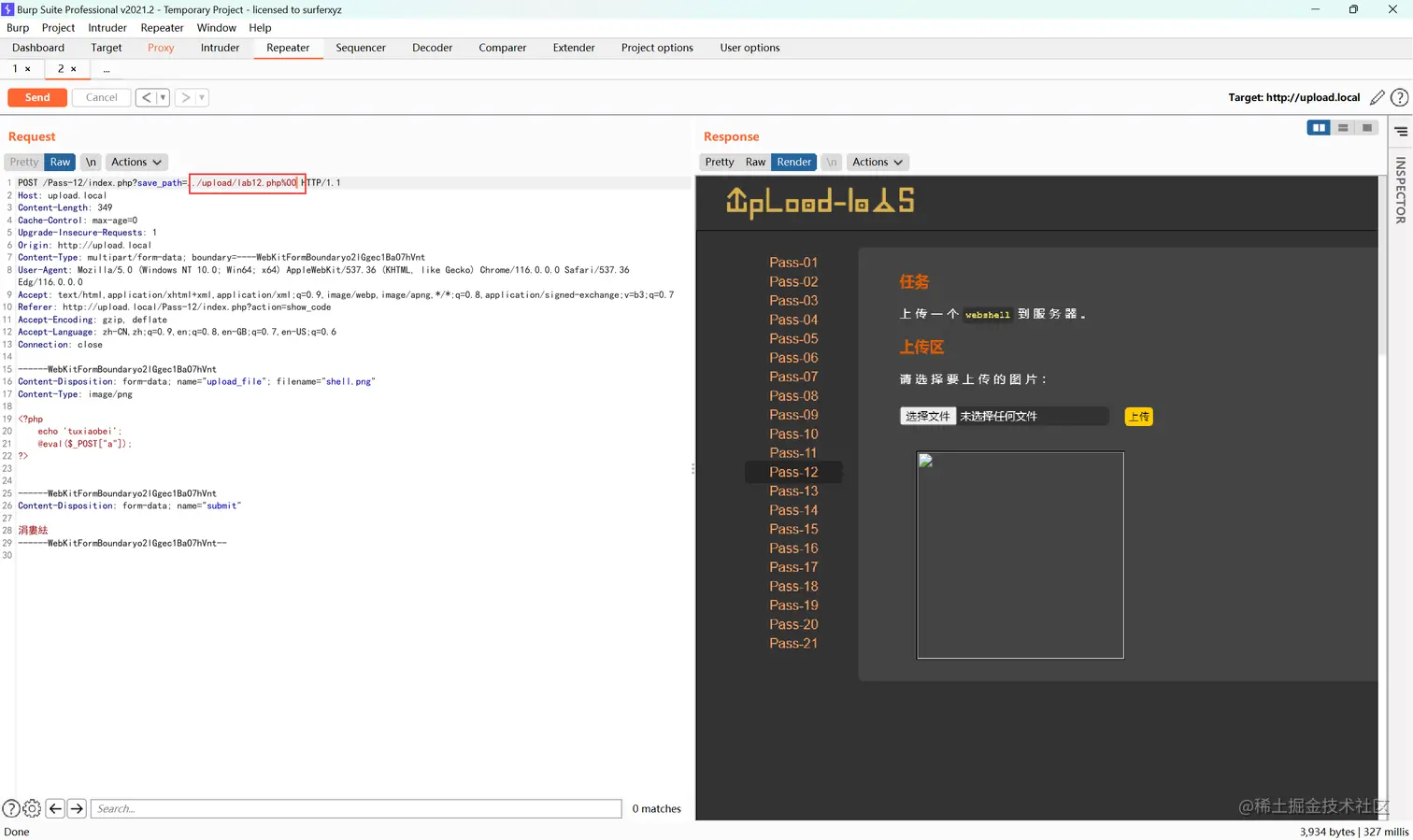Close Repeater tab 2
Image resolution: width=1413 pixels, height=840 pixels.
74,69
